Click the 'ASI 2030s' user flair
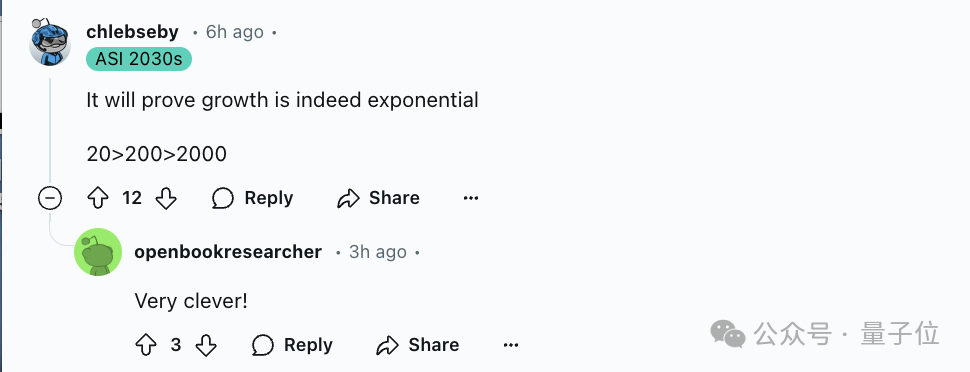The height and width of the screenshot is (372, 970). (x=139, y=59)
